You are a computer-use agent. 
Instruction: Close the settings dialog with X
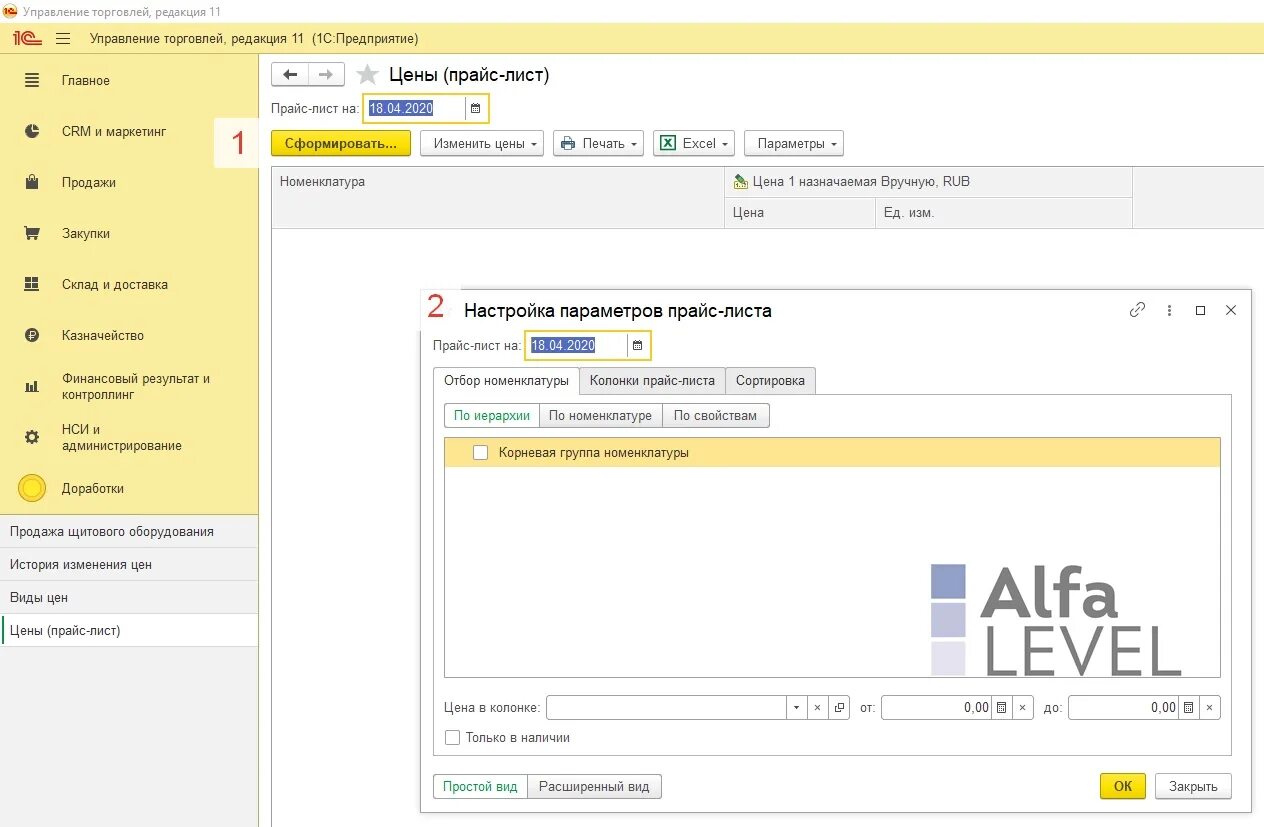coord(1231,310)
